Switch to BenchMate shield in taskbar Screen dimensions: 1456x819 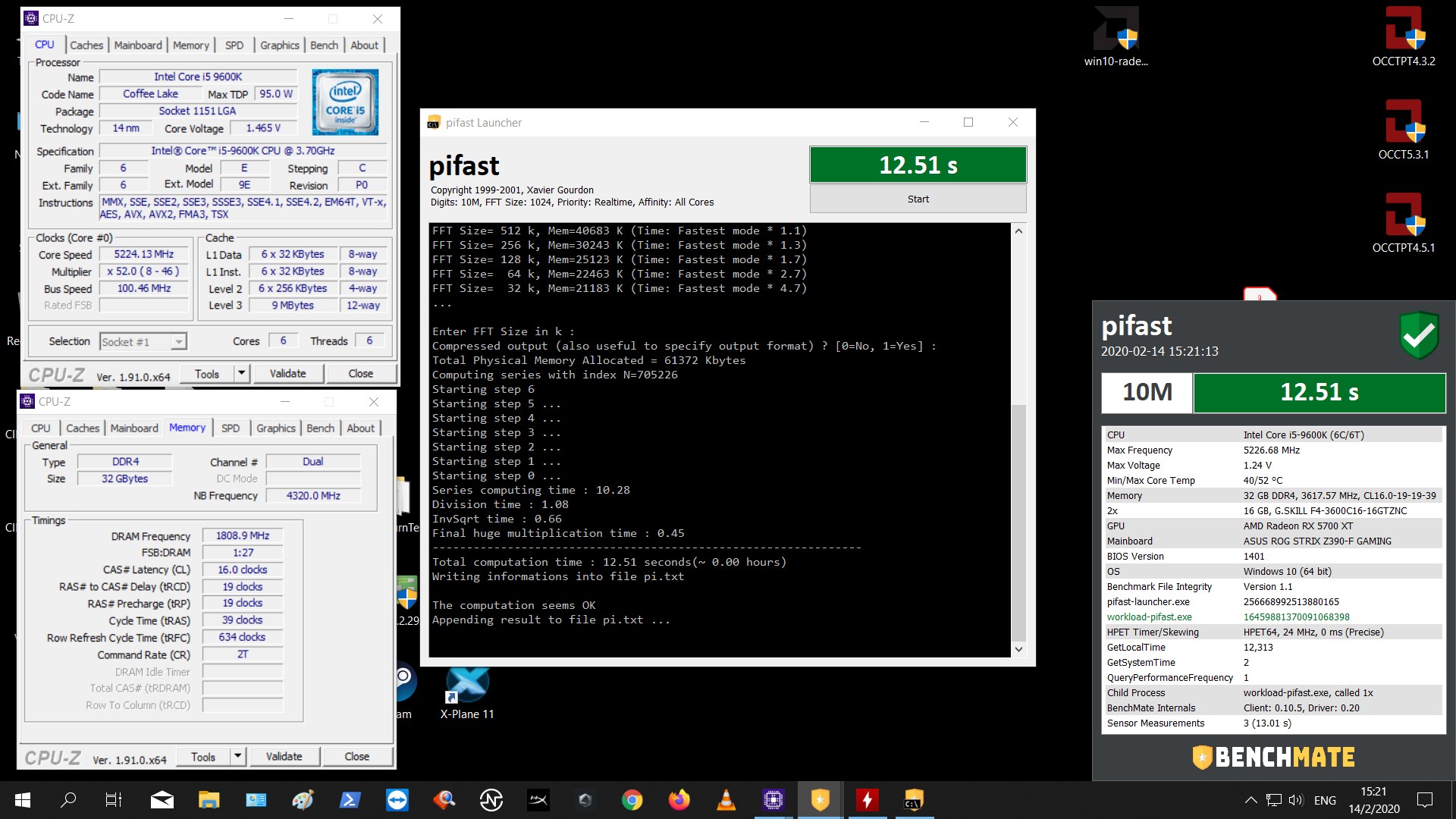point(820,800)
